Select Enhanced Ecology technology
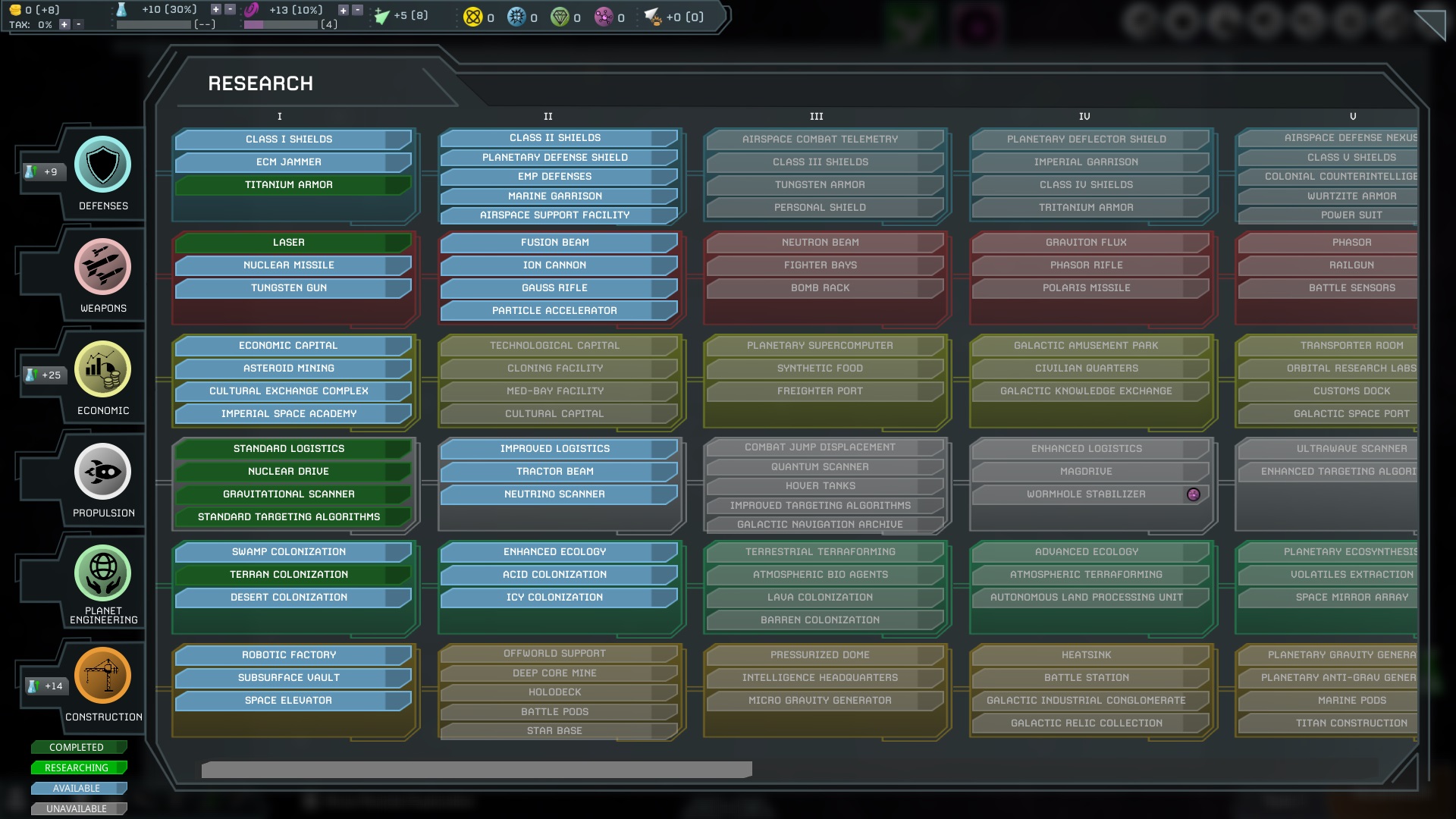The image size is (1456, 819). [x=559, y=552]
